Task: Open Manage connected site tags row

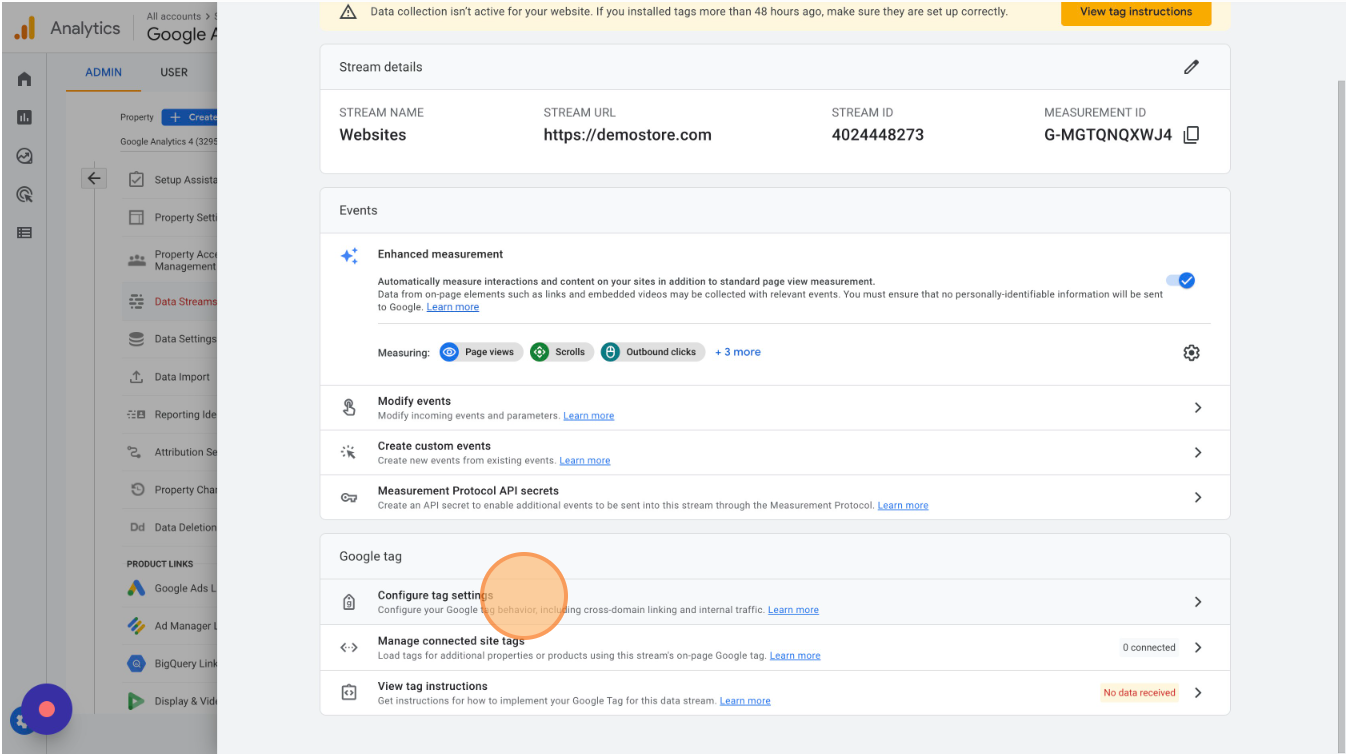Action: coord(1197,648)
